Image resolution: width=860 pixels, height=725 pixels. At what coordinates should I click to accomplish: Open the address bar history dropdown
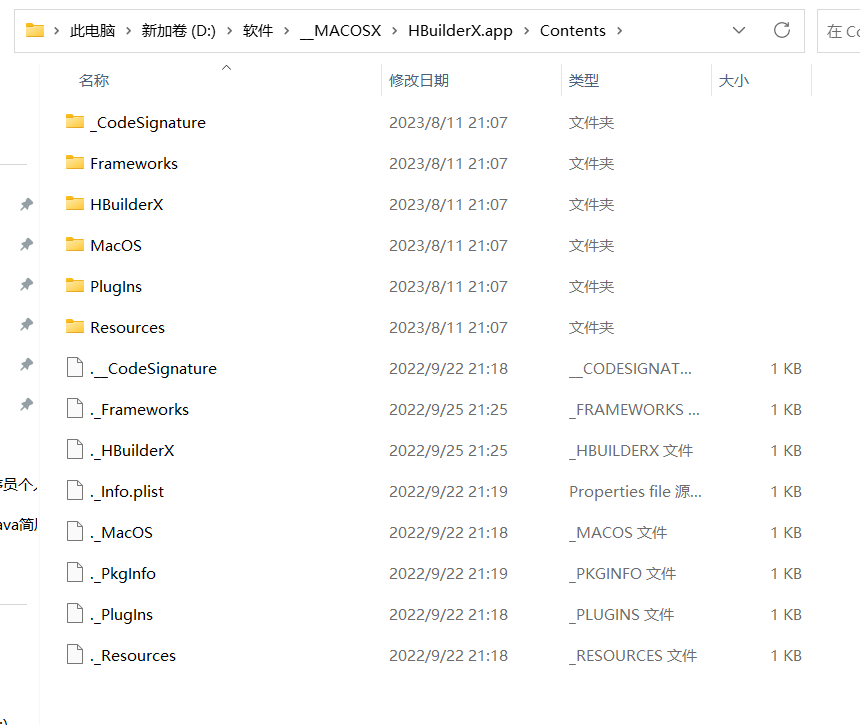pyautogui.click(x=739, y=31)
